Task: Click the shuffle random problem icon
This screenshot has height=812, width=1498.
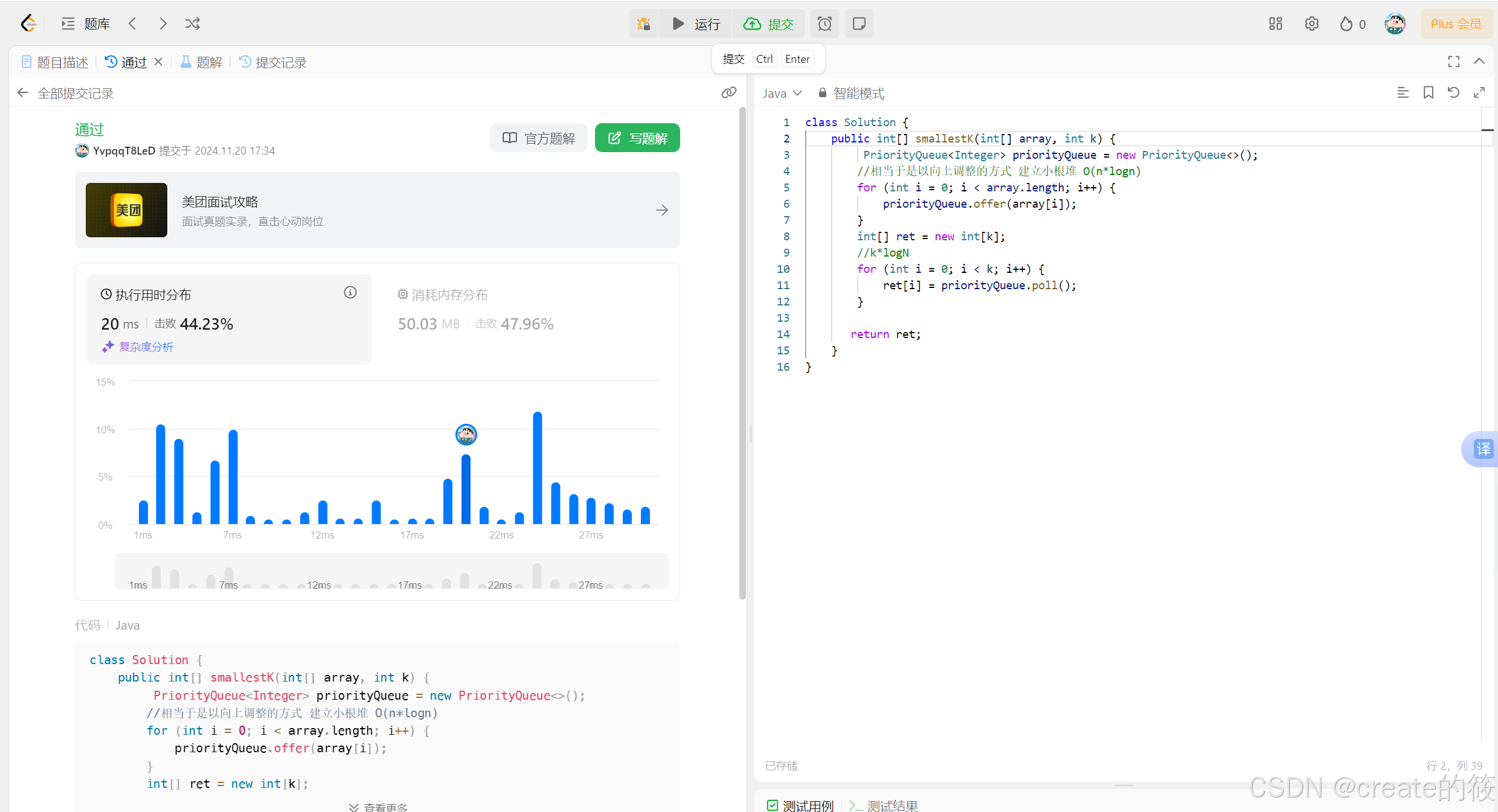Action: tap(193, 24)
